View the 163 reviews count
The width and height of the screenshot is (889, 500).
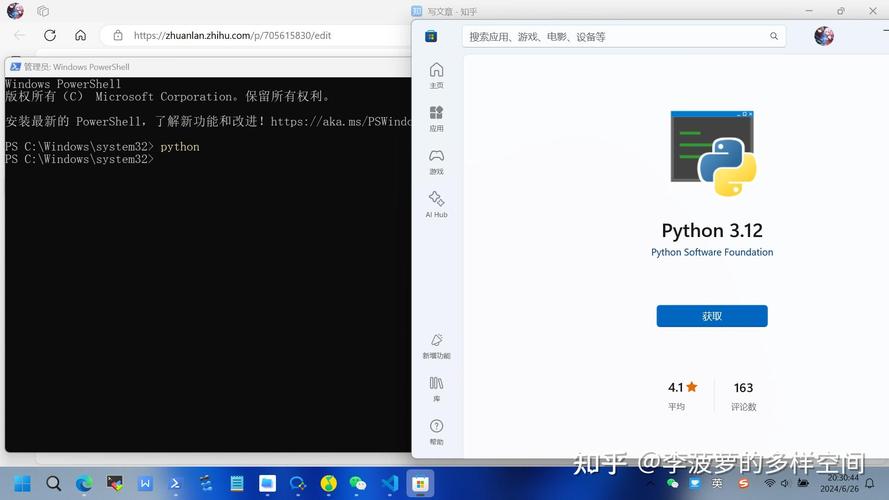click(743, 388)
